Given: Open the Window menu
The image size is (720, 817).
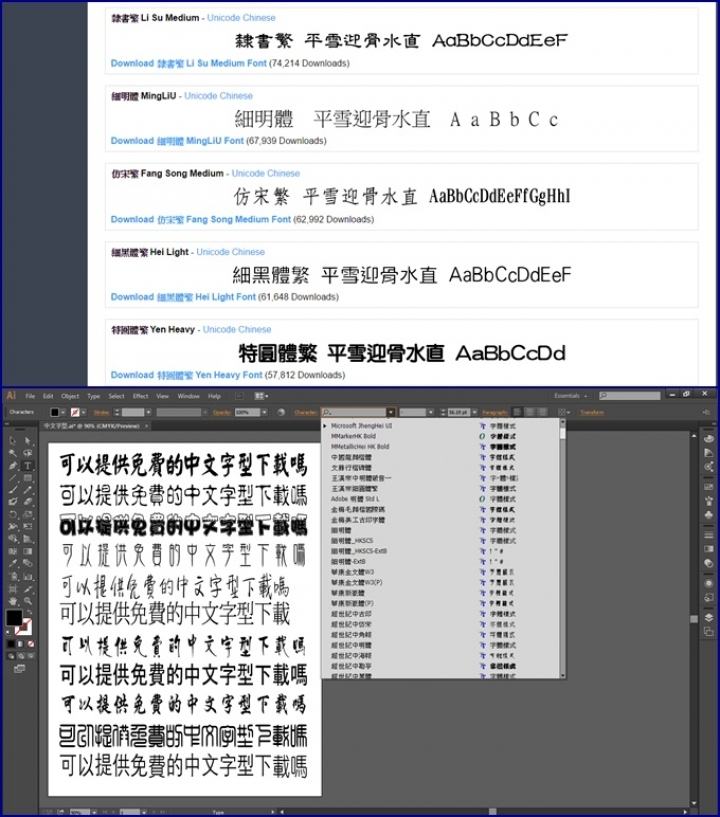Looking at the screenshot, I should [189, 396].
